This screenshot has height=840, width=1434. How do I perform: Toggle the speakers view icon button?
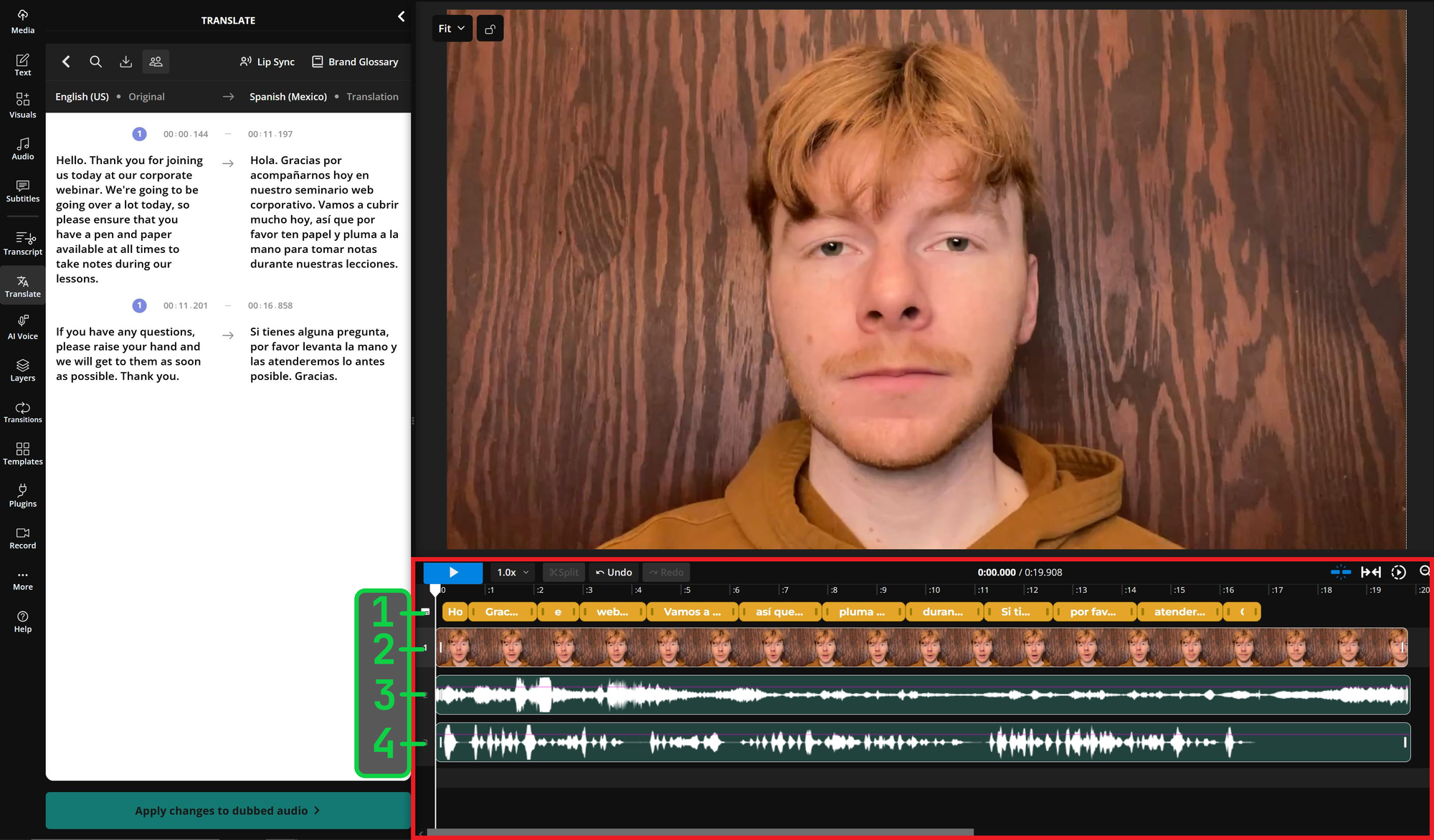tap(156, 62)
